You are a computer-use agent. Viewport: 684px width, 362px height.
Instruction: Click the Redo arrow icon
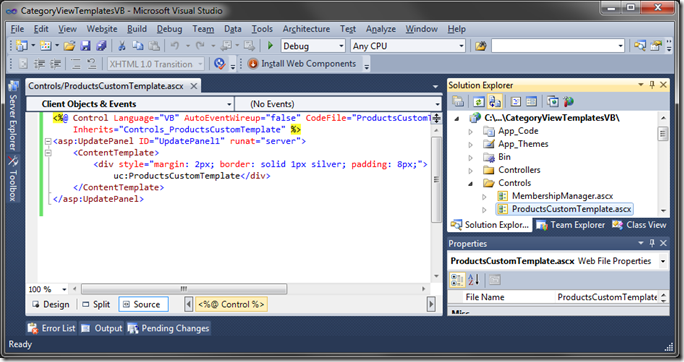click(x=200, y=46)
